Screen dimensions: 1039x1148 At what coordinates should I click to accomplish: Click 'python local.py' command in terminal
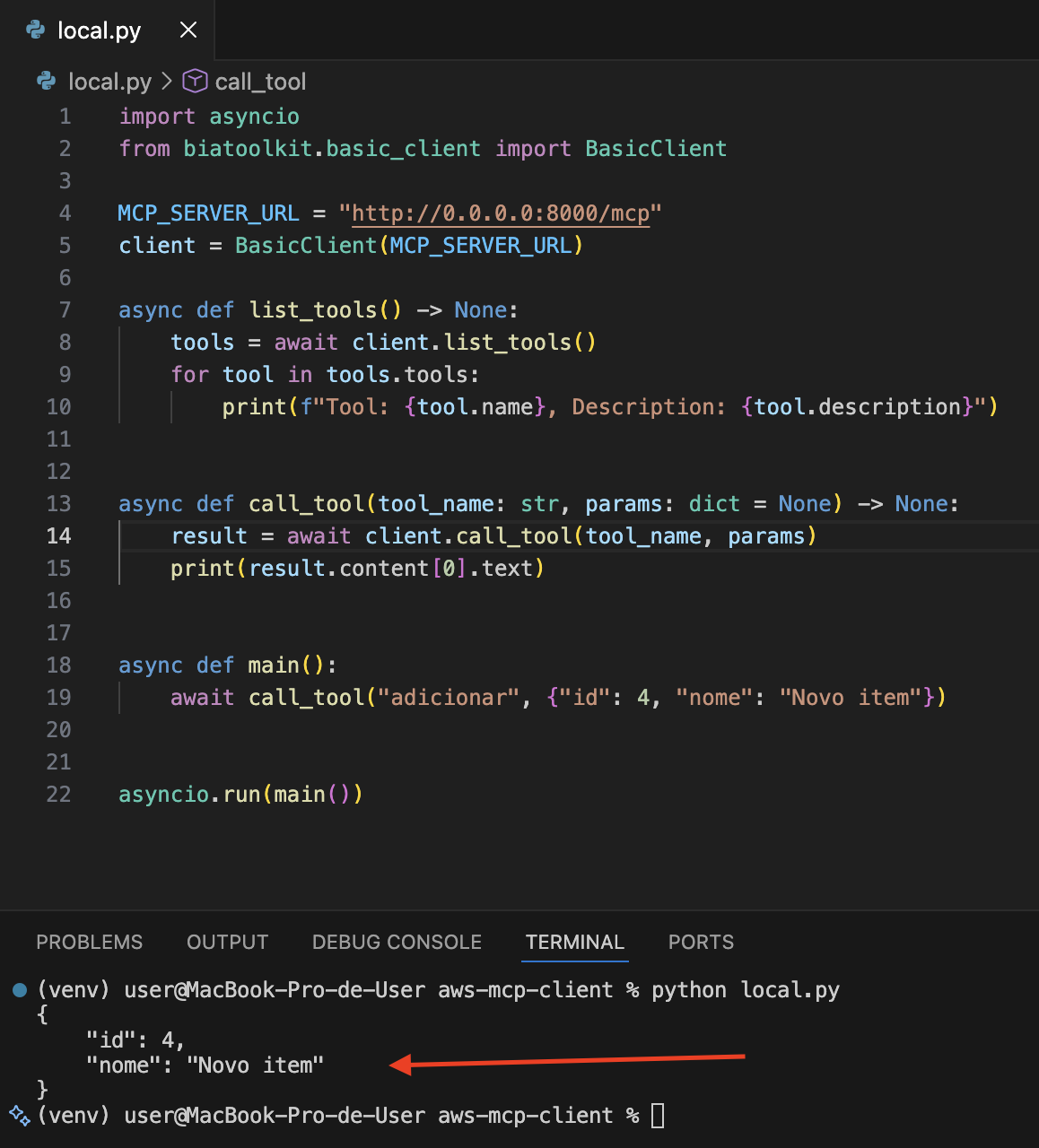click(746, 990)
